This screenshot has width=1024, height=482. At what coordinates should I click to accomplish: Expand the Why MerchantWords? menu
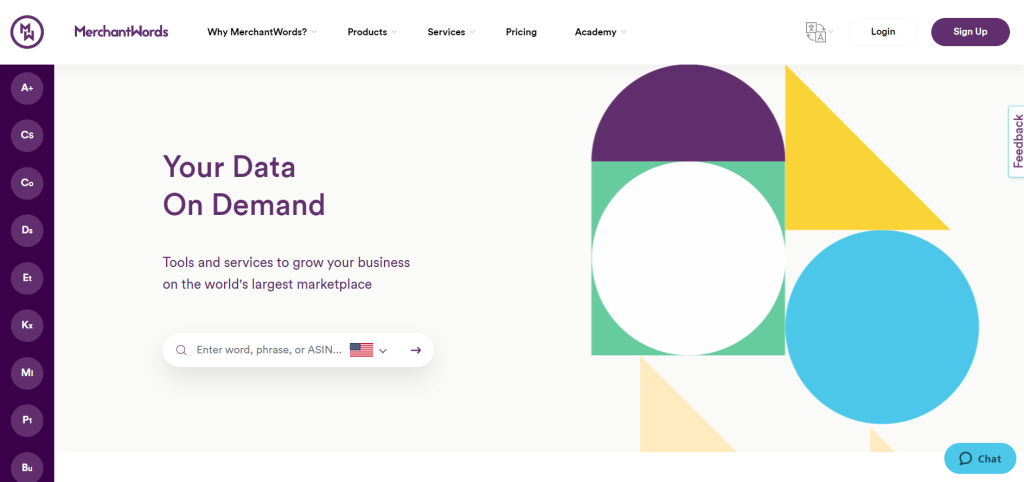257,32
